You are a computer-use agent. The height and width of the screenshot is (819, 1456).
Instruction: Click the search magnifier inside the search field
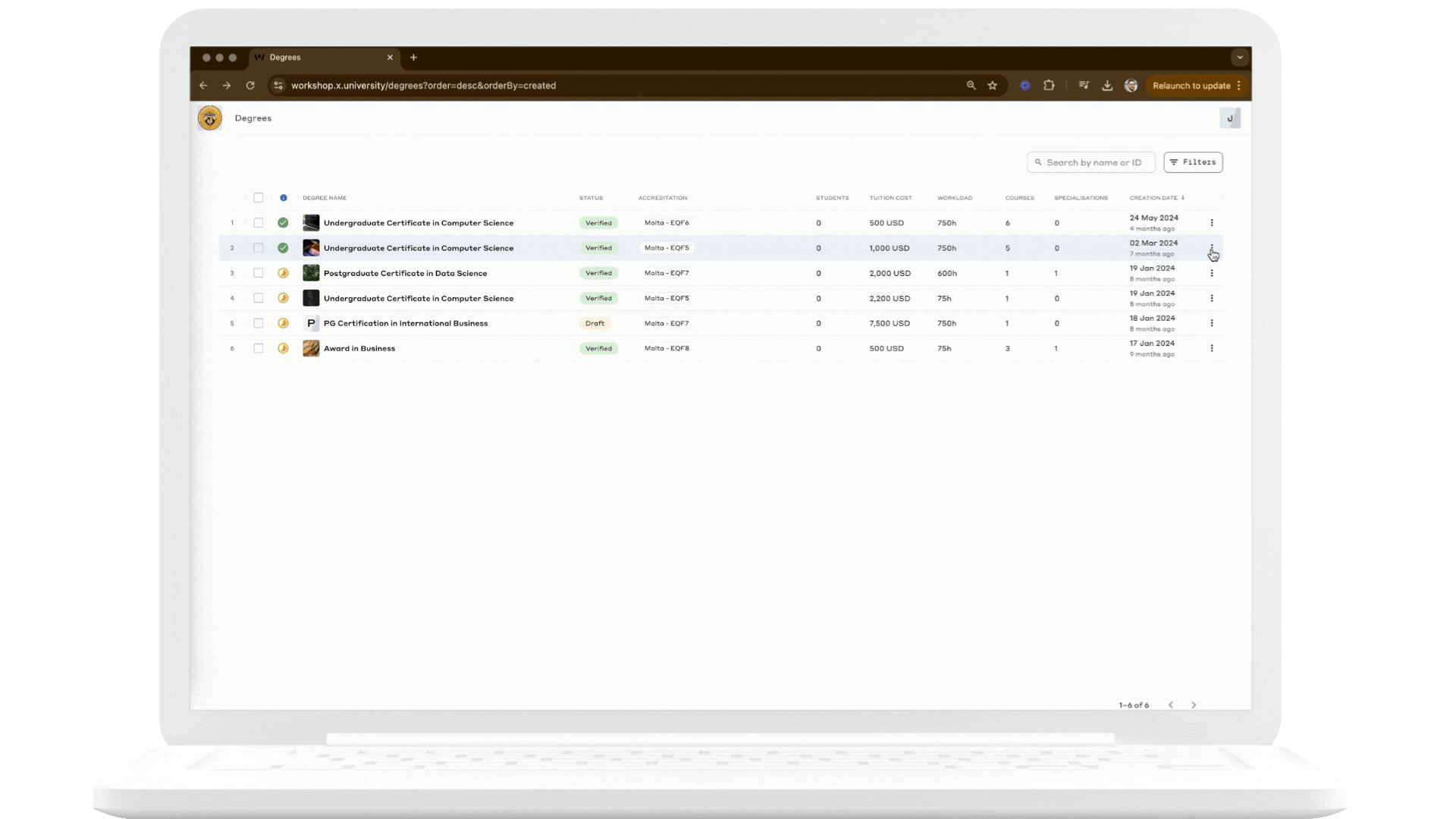tap(1038, 162)
